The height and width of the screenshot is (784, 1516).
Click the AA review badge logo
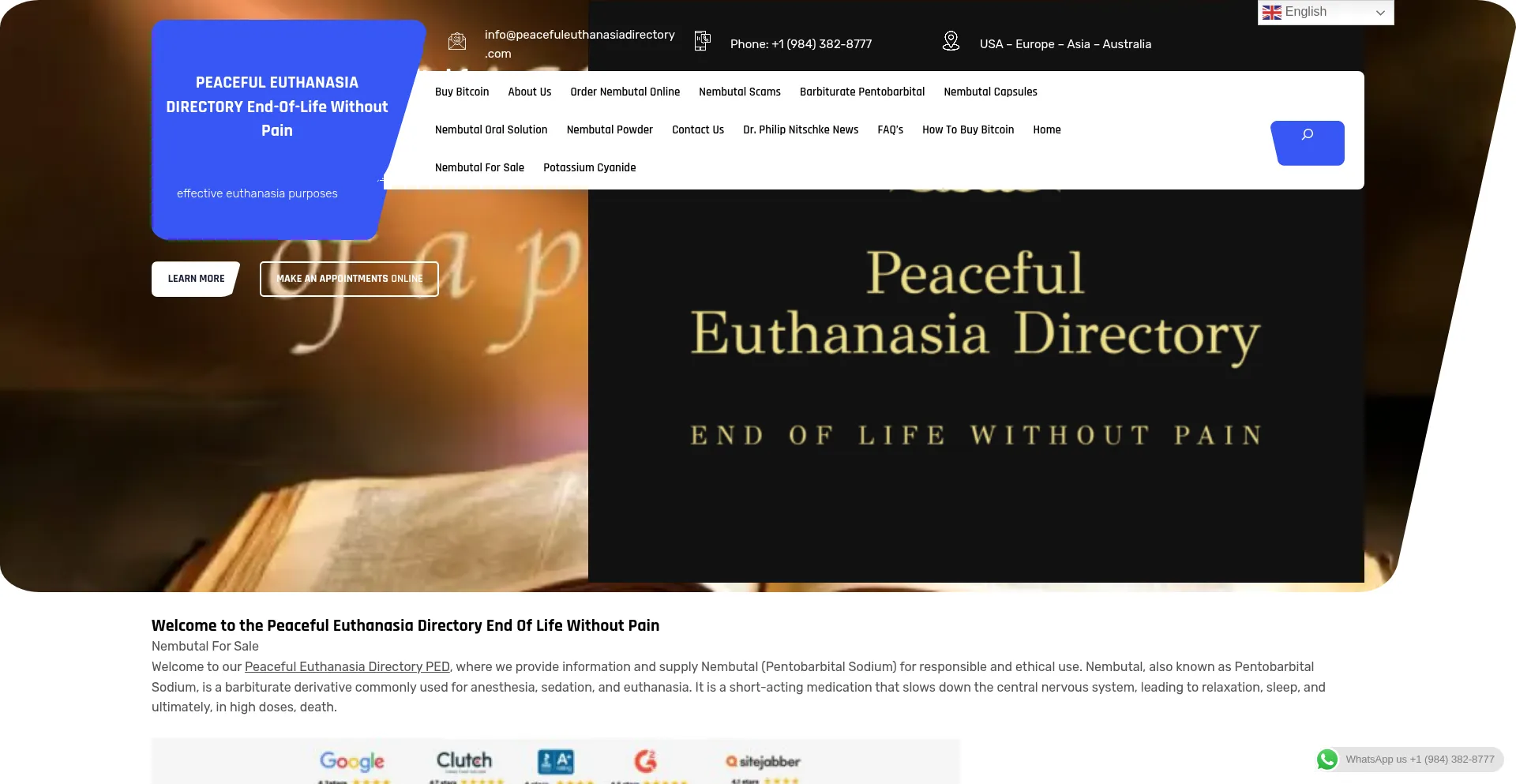(x=556, y=761)
